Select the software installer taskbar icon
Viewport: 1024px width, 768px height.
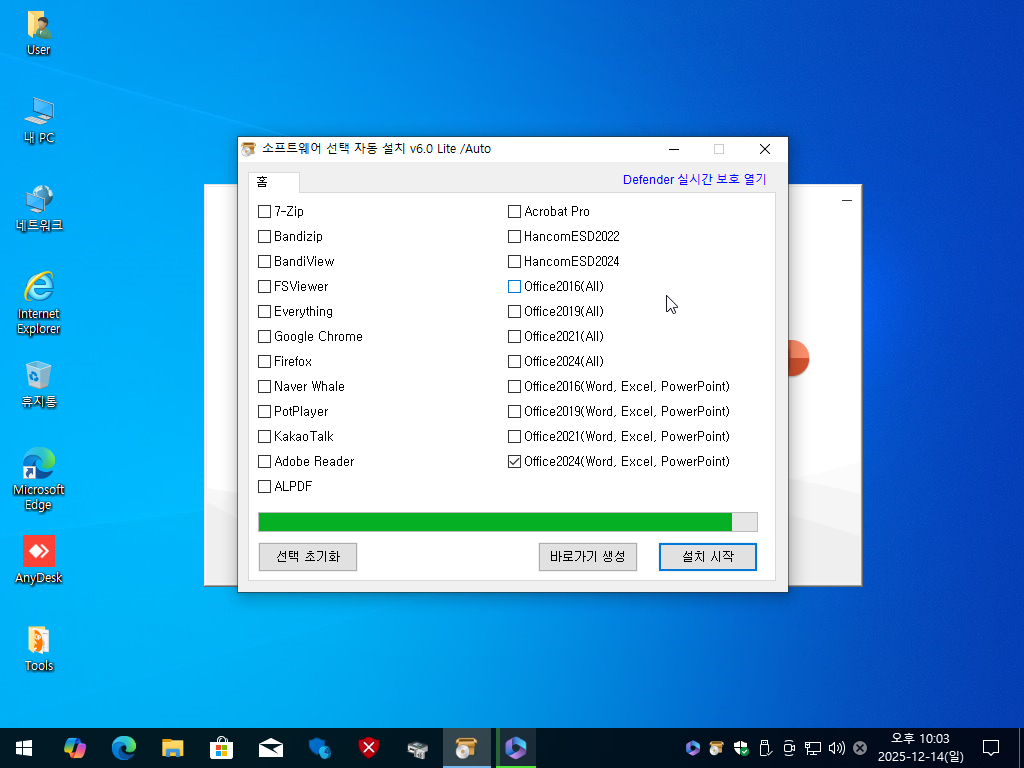(466, 748)
